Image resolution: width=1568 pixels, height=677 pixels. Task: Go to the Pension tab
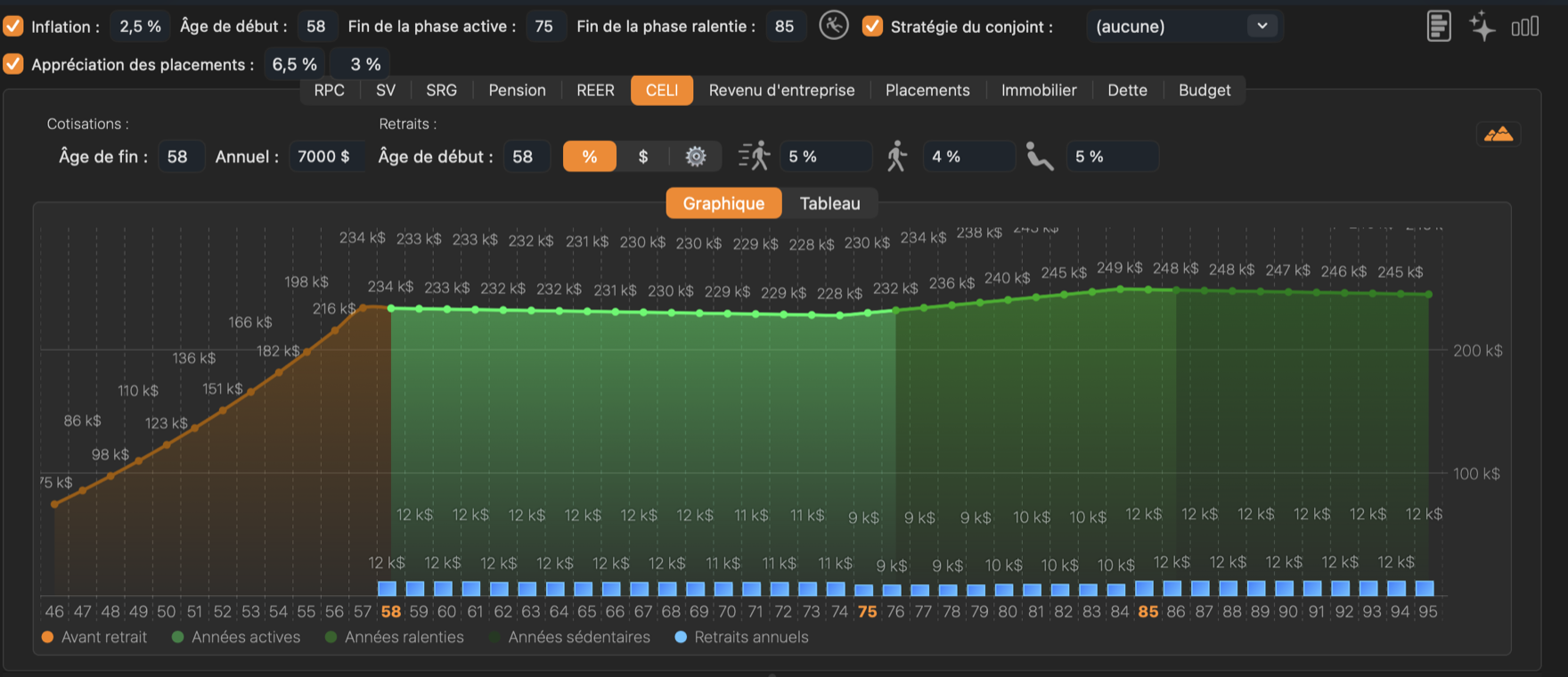(x=518, y=90)
